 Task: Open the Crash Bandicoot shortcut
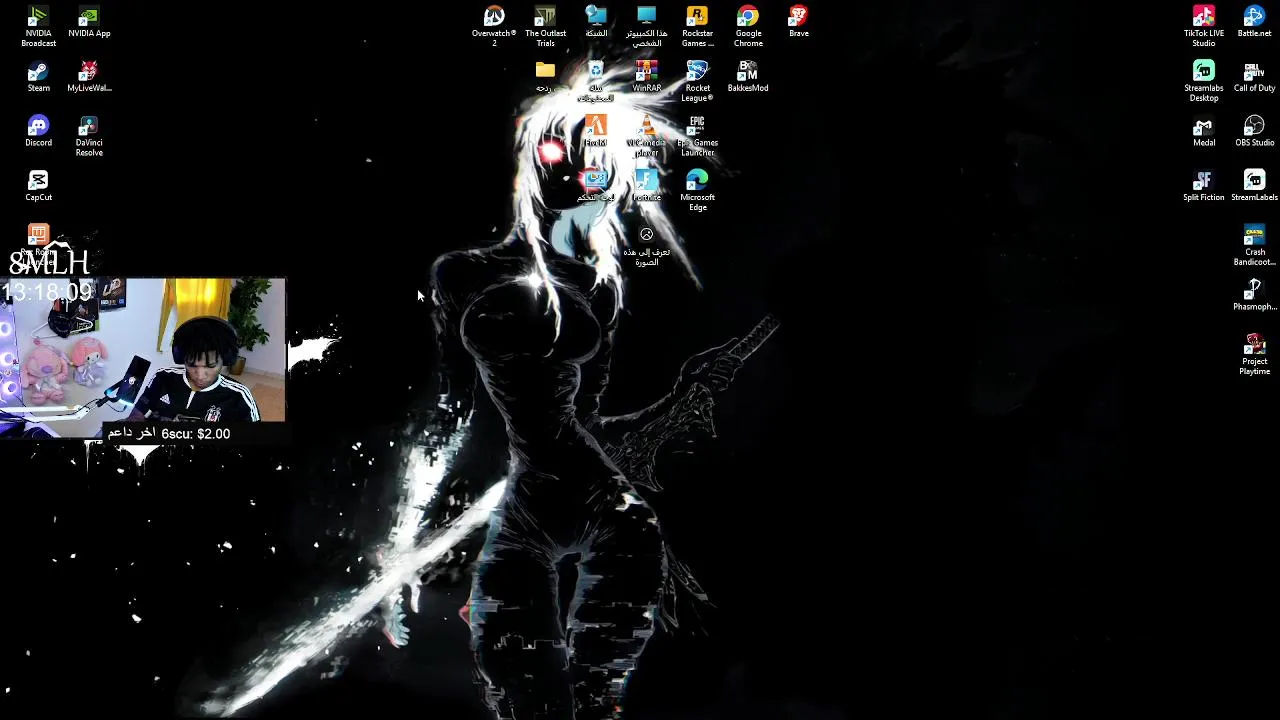1254,246
